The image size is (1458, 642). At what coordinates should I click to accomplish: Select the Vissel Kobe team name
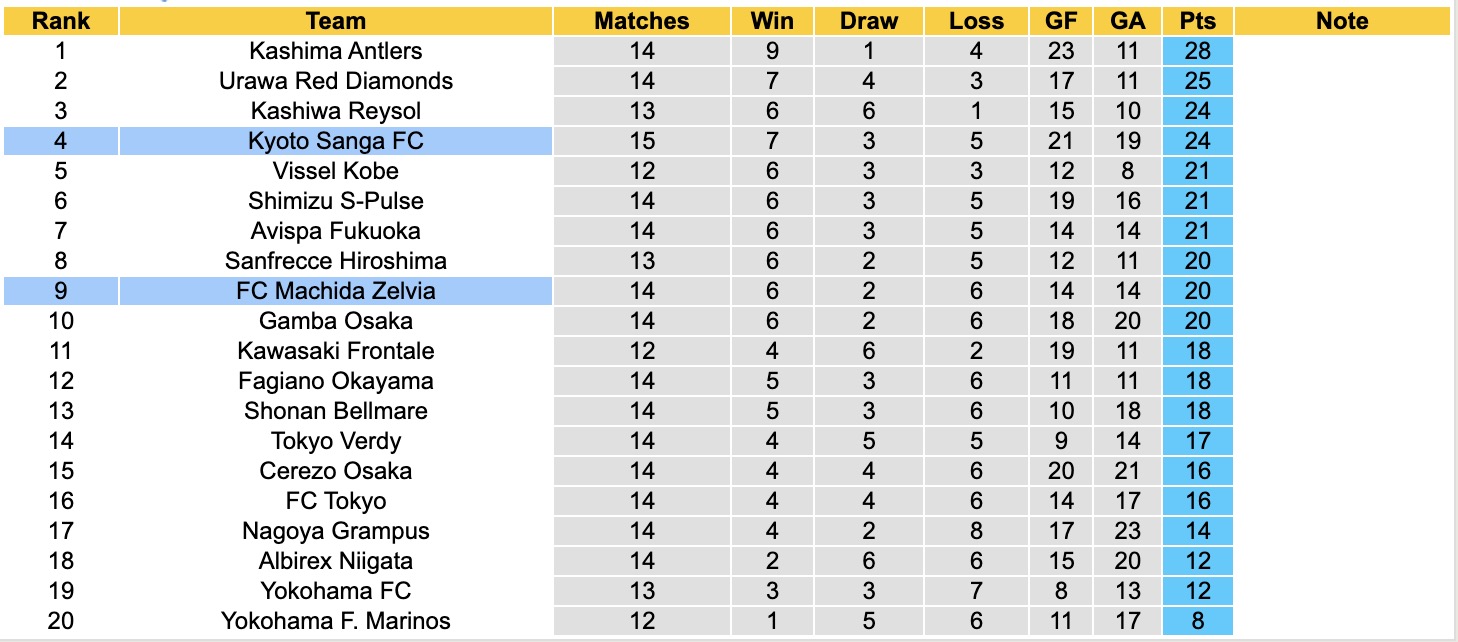tap(336, 171)
